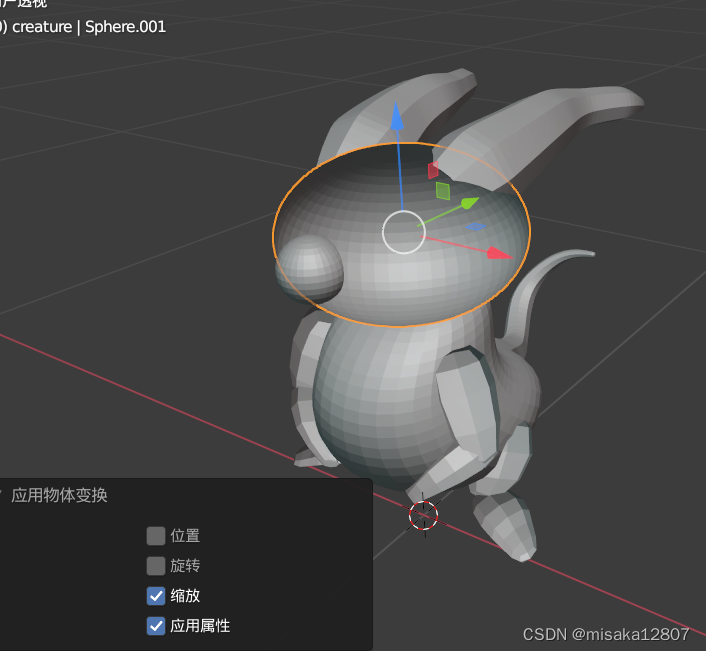
Task: Grab the blue Z-axis gizmo arrow
Action: pos(397,116)
